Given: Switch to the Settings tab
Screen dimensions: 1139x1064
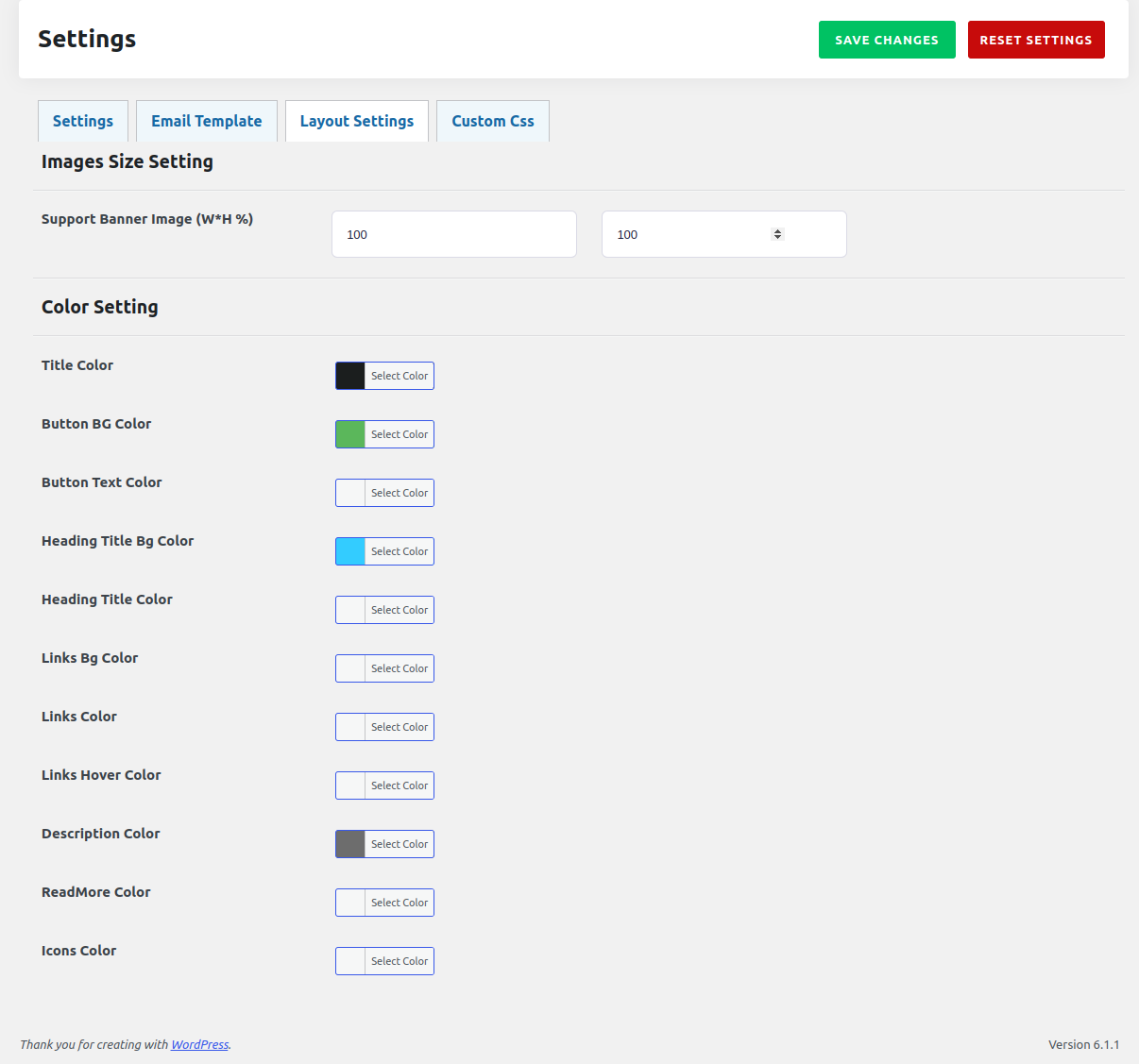Looking at the screenshot, I should click(83, 121).
